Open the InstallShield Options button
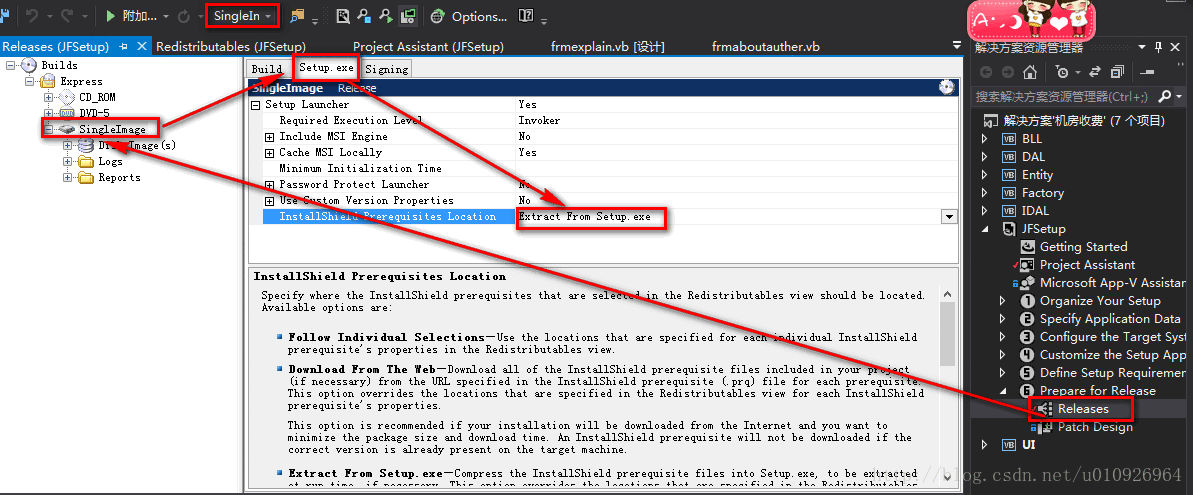Viewport: 1193px width, 495px height. [x=479, y=16]
